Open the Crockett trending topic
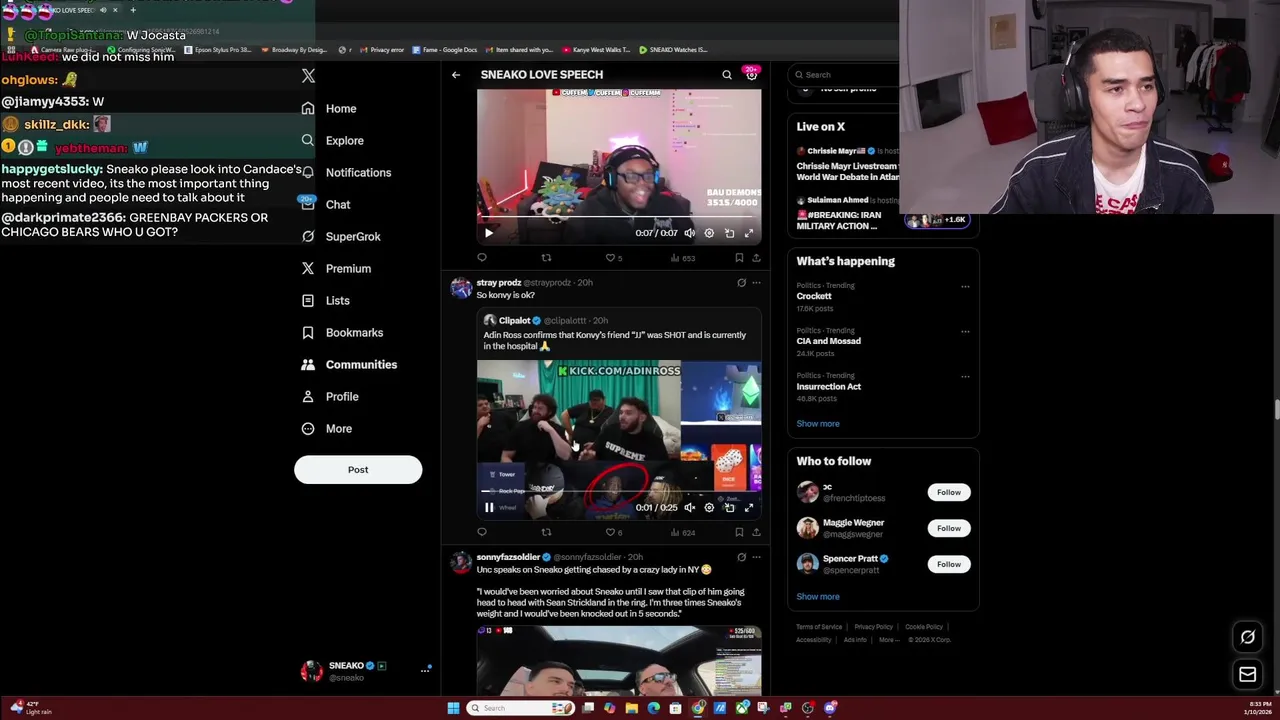 coord(814,296)
